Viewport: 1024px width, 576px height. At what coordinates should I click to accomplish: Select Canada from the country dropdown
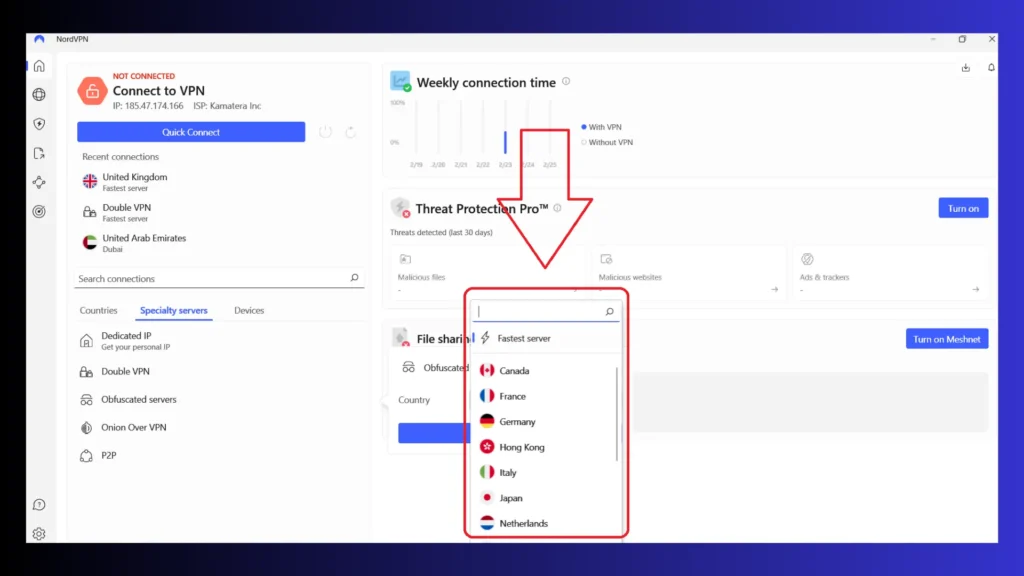544,370
